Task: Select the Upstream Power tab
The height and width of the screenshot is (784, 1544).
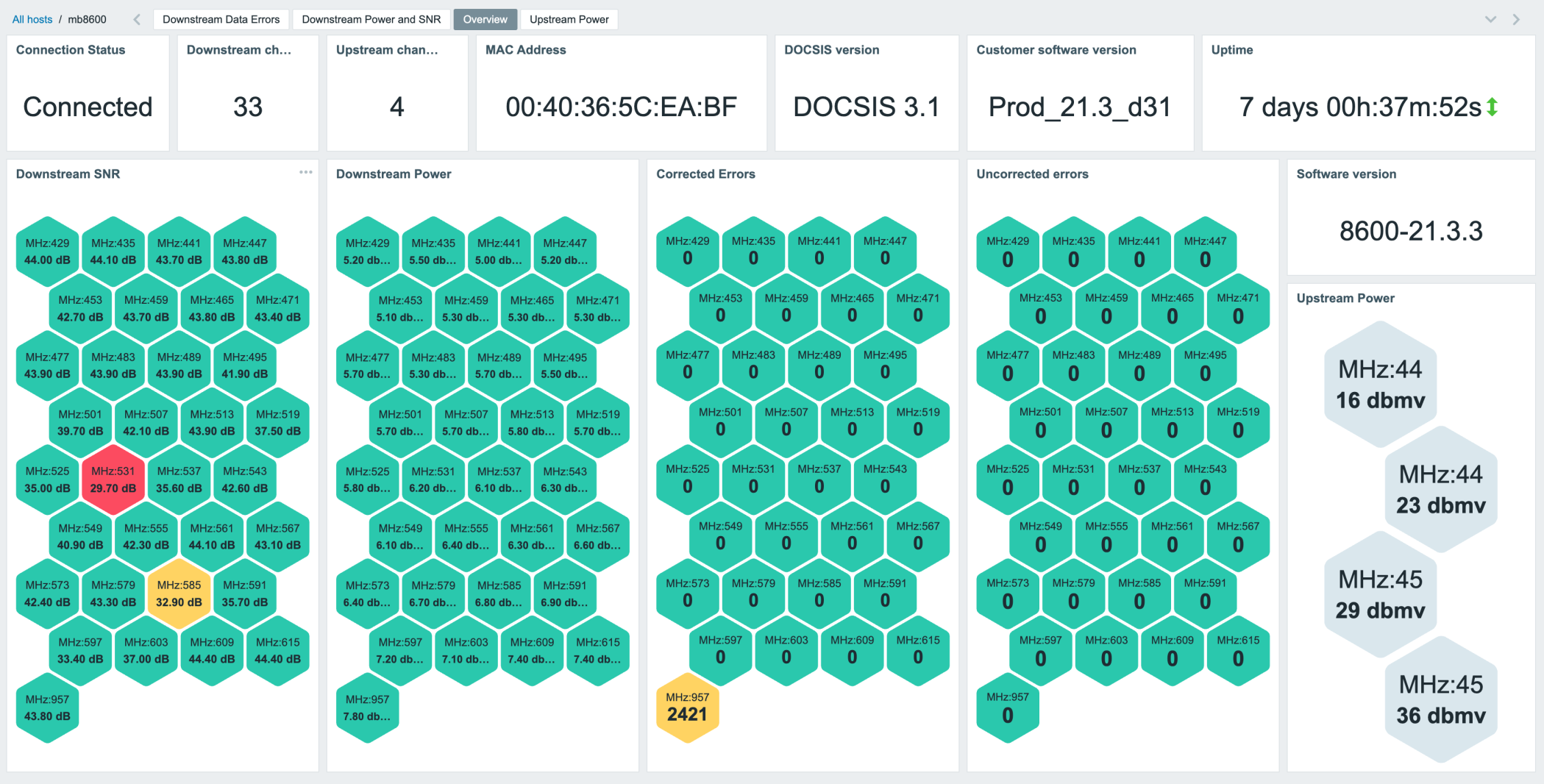Action: point(569,20)
